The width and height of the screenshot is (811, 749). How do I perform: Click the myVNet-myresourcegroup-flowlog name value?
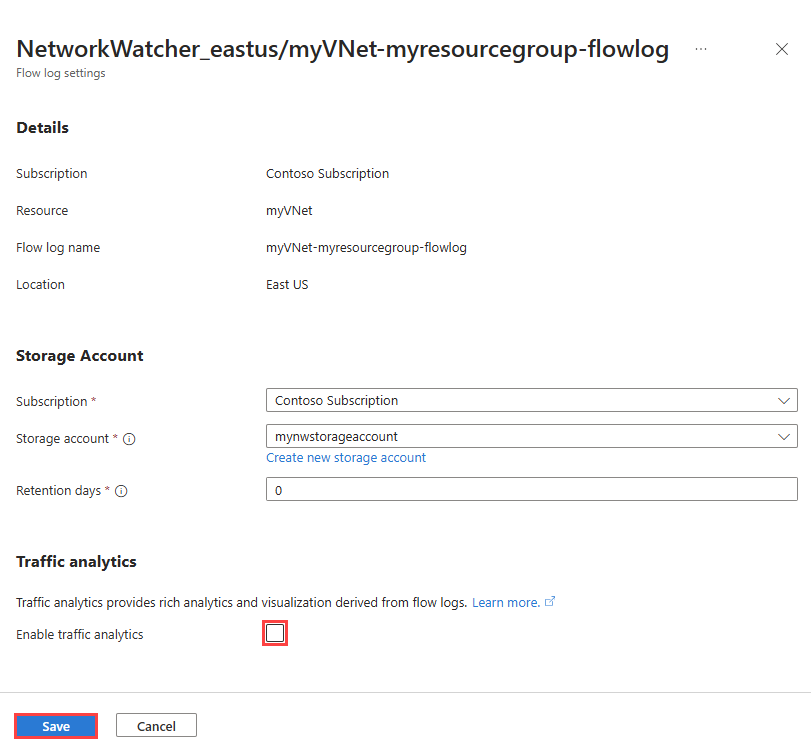coord(366,247)
